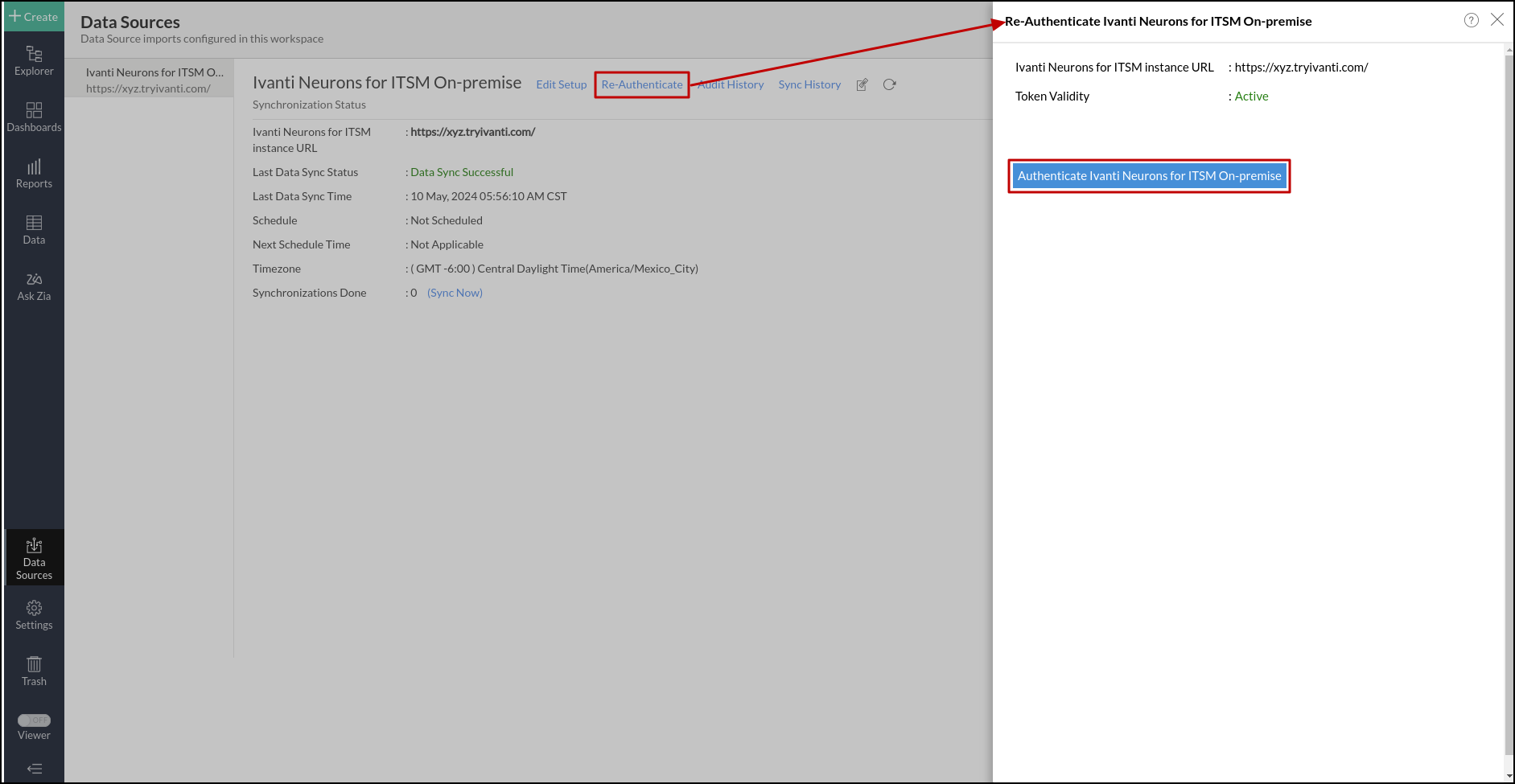Switch to Audit History
Screen dimensions: 1515x784
point(730,84)
